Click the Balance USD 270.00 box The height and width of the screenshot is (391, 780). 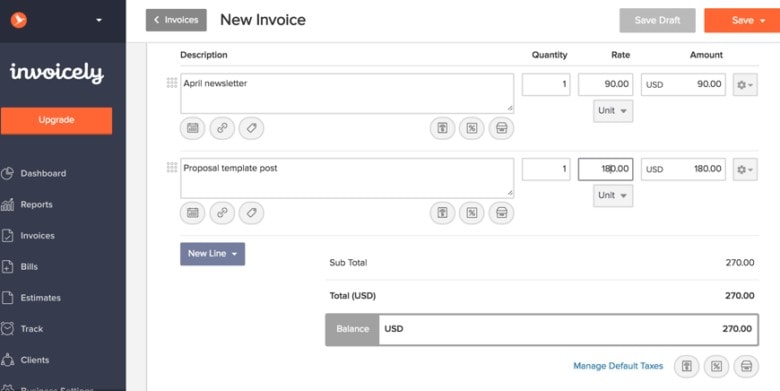coord(542,329)
